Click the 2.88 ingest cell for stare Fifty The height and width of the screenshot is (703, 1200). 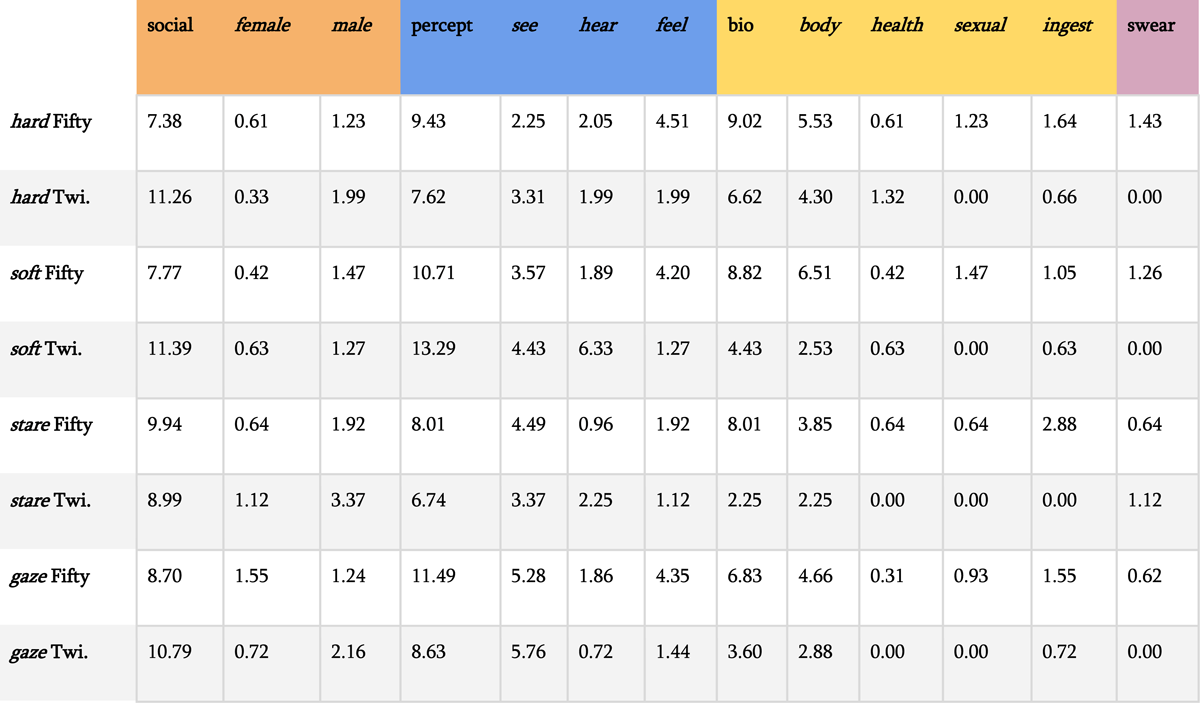(1059, 425)
